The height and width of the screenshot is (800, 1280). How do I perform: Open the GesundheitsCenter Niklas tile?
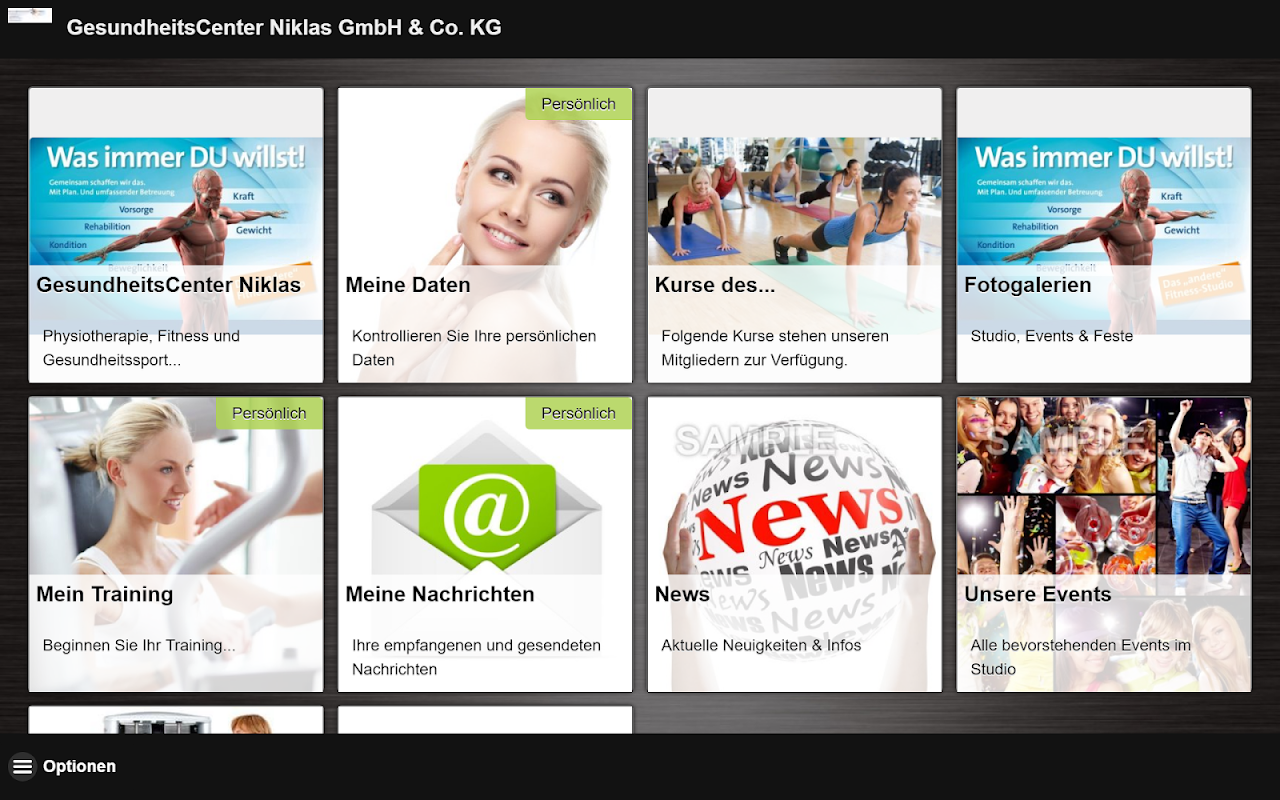[x=176, y=235]
